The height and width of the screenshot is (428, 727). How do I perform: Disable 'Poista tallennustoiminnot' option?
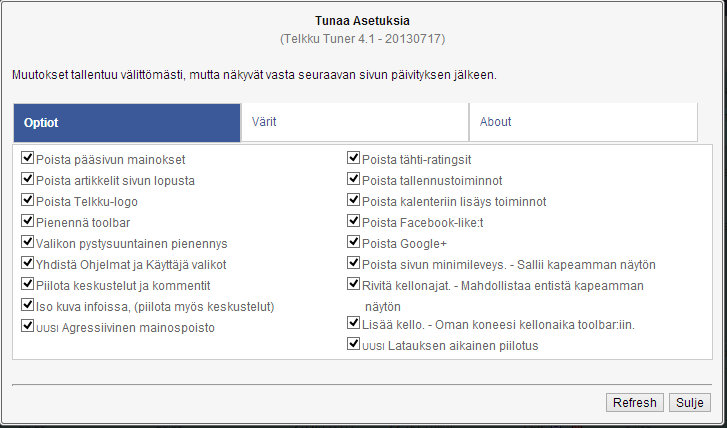pyautogui.click(x=353, y=179)
